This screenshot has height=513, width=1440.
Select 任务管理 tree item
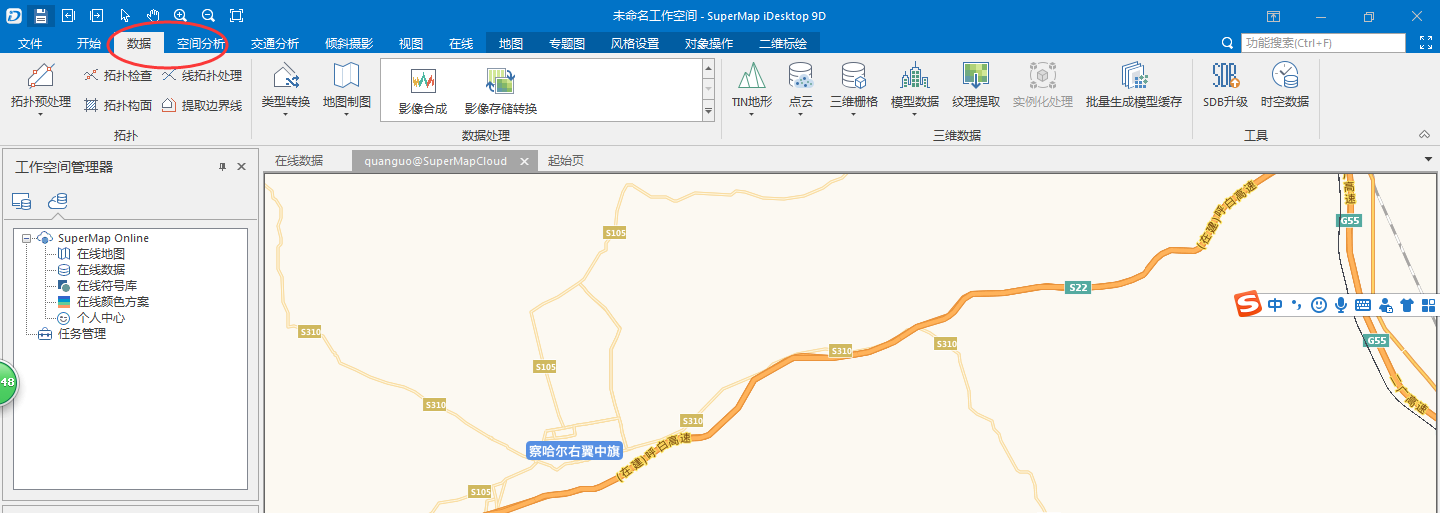tap(82, 334)
